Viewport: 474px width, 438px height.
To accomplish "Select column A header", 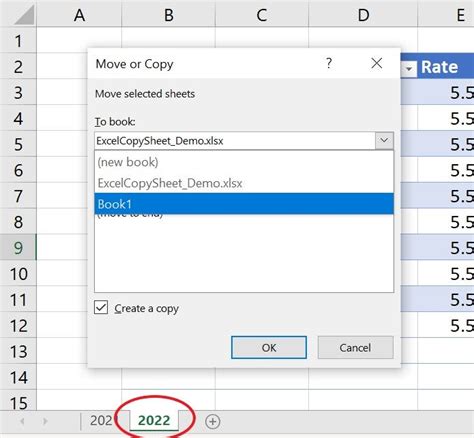I will click(x=79, y=15).
